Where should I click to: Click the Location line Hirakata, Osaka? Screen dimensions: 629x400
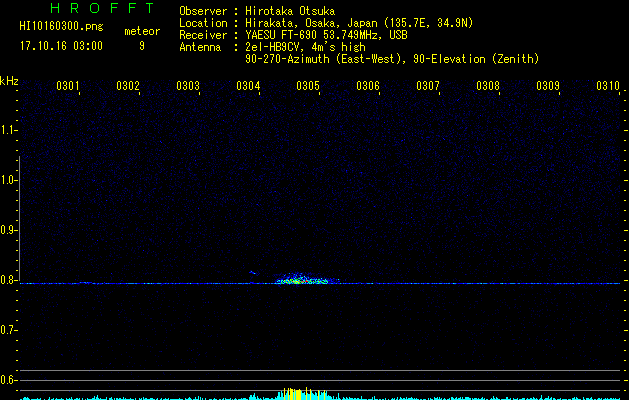click(359, 23)
